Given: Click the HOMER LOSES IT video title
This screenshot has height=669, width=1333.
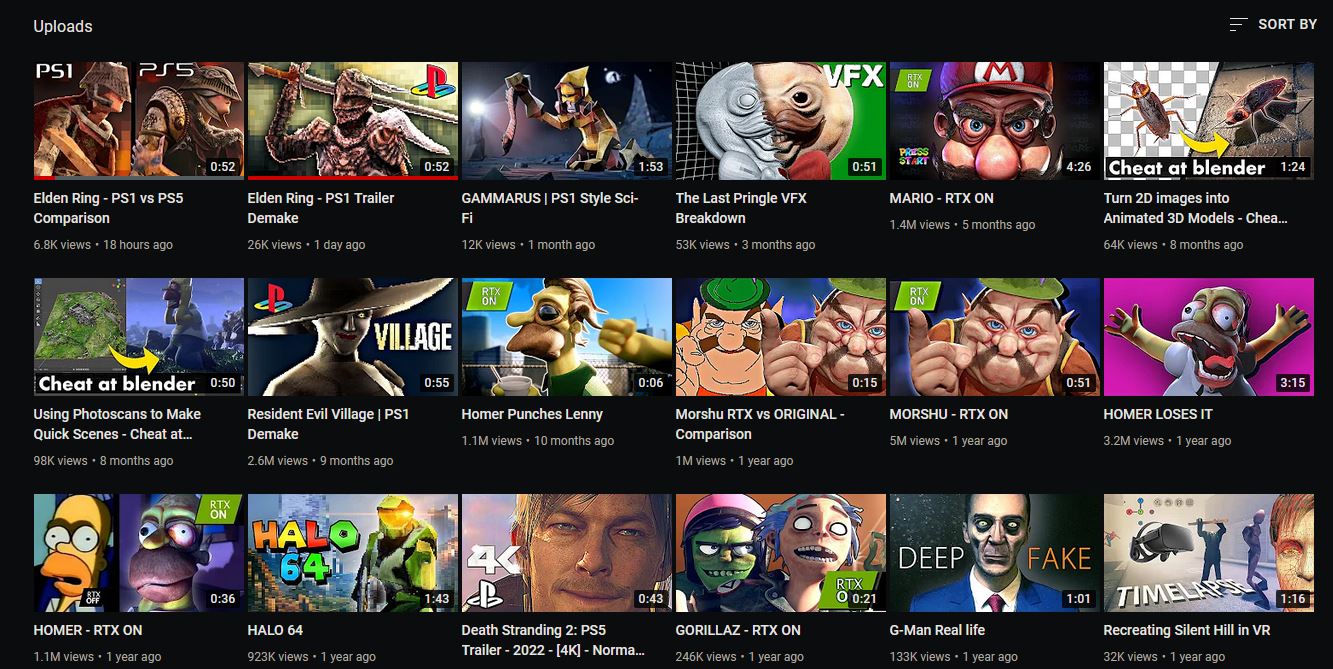Looking at the screenshot, I should (x=1157, y=414).
